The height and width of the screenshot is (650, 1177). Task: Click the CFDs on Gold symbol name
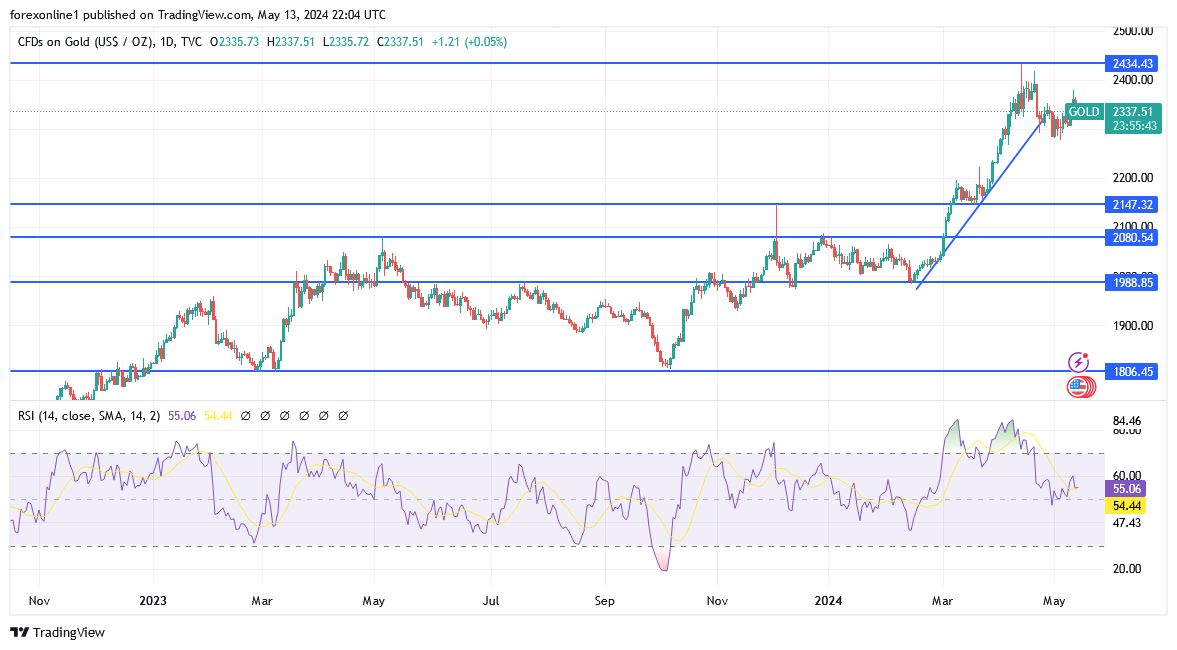85,44
